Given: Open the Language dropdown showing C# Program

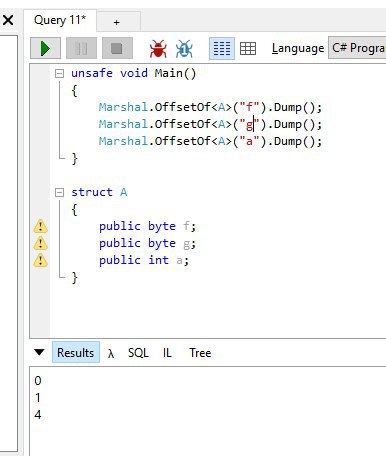Looking at the screenshot, I should click(357, 48).
